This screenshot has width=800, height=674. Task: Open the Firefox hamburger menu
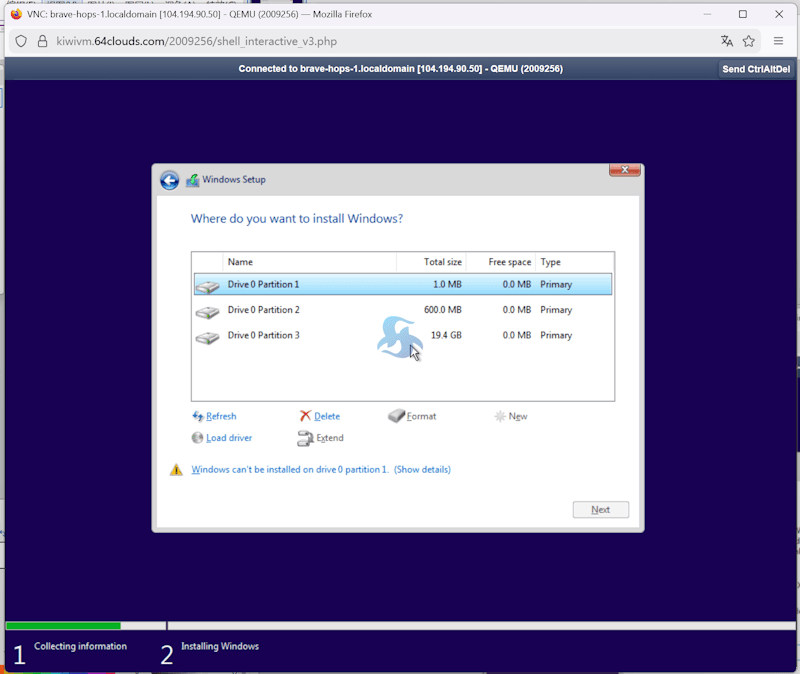pyautogui.click(x=778, y=41)
